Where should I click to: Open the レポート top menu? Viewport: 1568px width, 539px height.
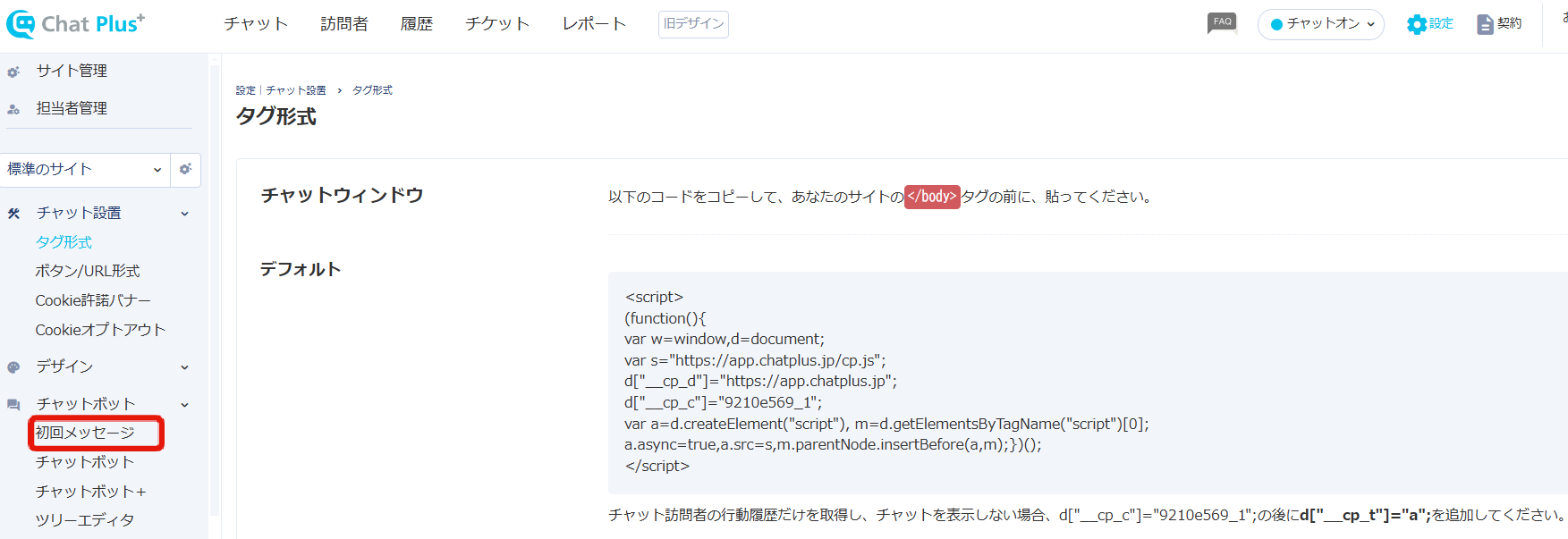pyautogui.click(x=594, y=24)
